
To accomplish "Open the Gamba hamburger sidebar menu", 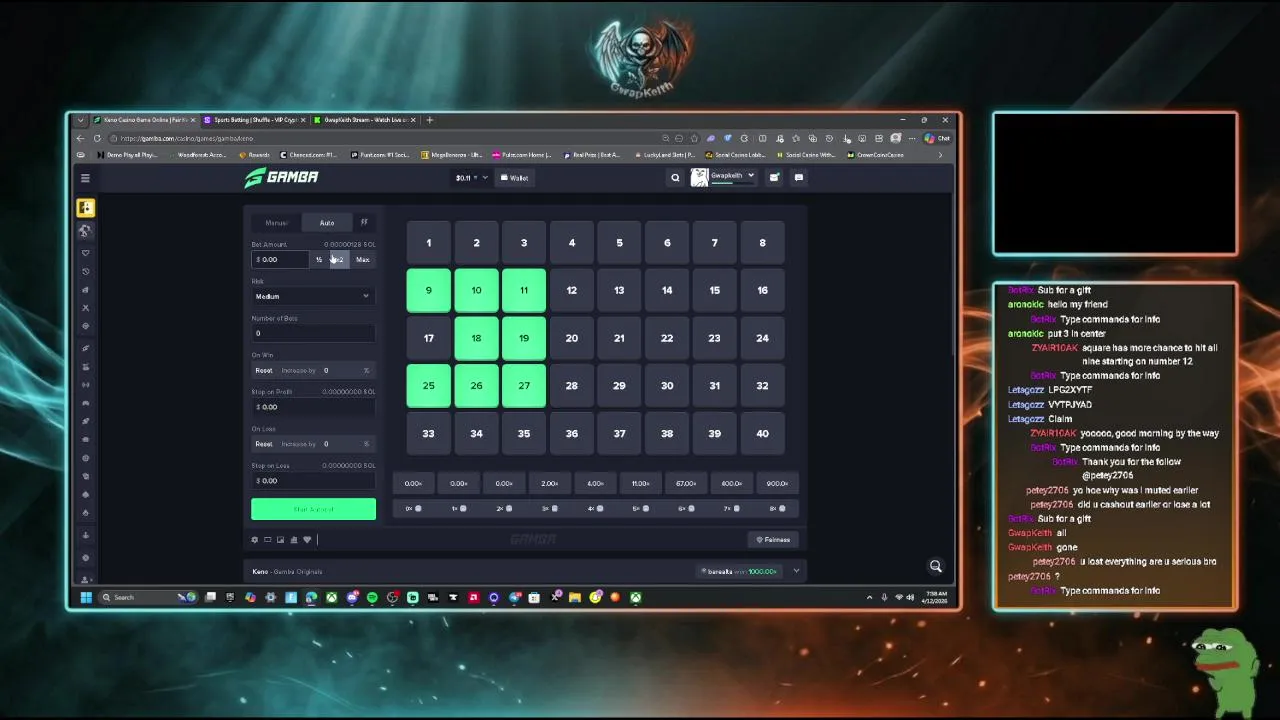I will [85, 178].
